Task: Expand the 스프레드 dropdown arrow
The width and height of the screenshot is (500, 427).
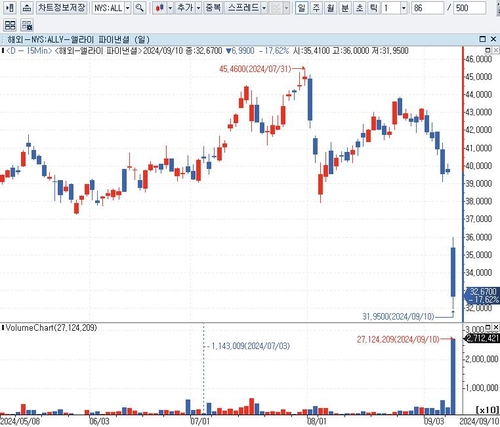Action: pyautogui.click(x=264, y=8)
